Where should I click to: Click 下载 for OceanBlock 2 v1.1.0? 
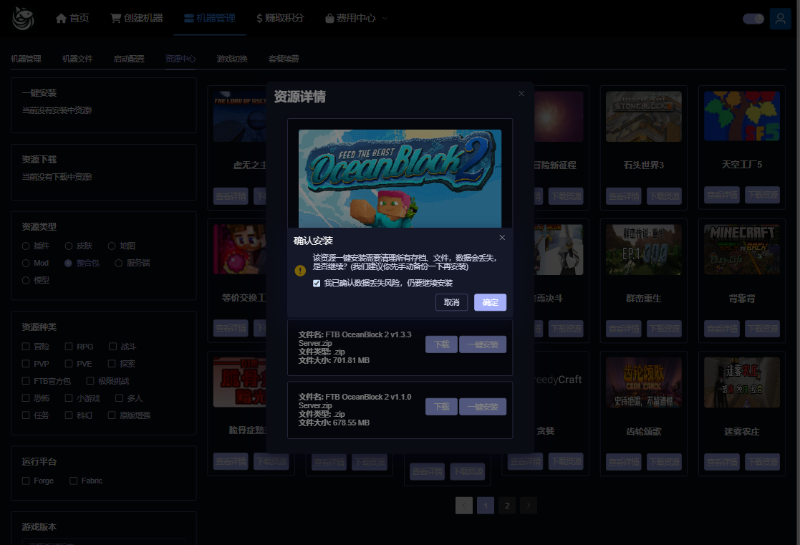click(441, 407)
